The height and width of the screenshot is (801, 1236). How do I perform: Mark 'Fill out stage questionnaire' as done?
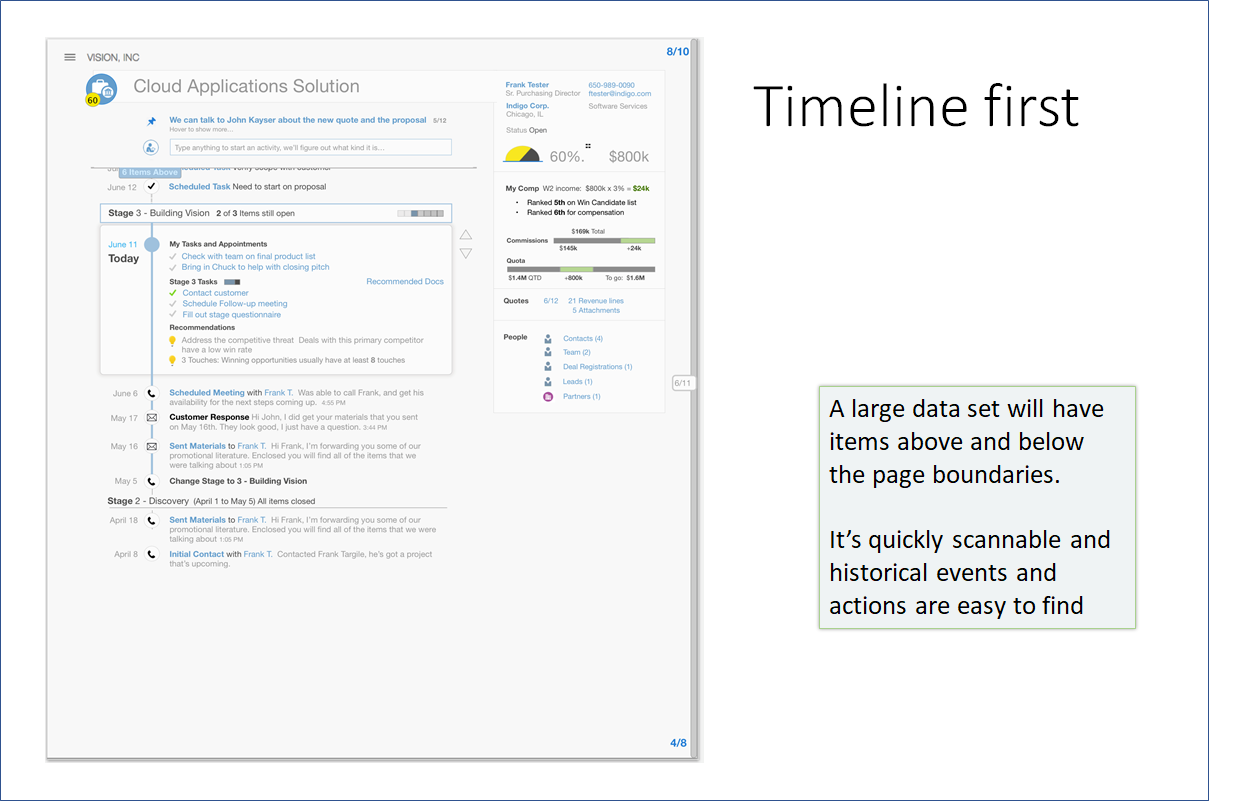(173, 315)
